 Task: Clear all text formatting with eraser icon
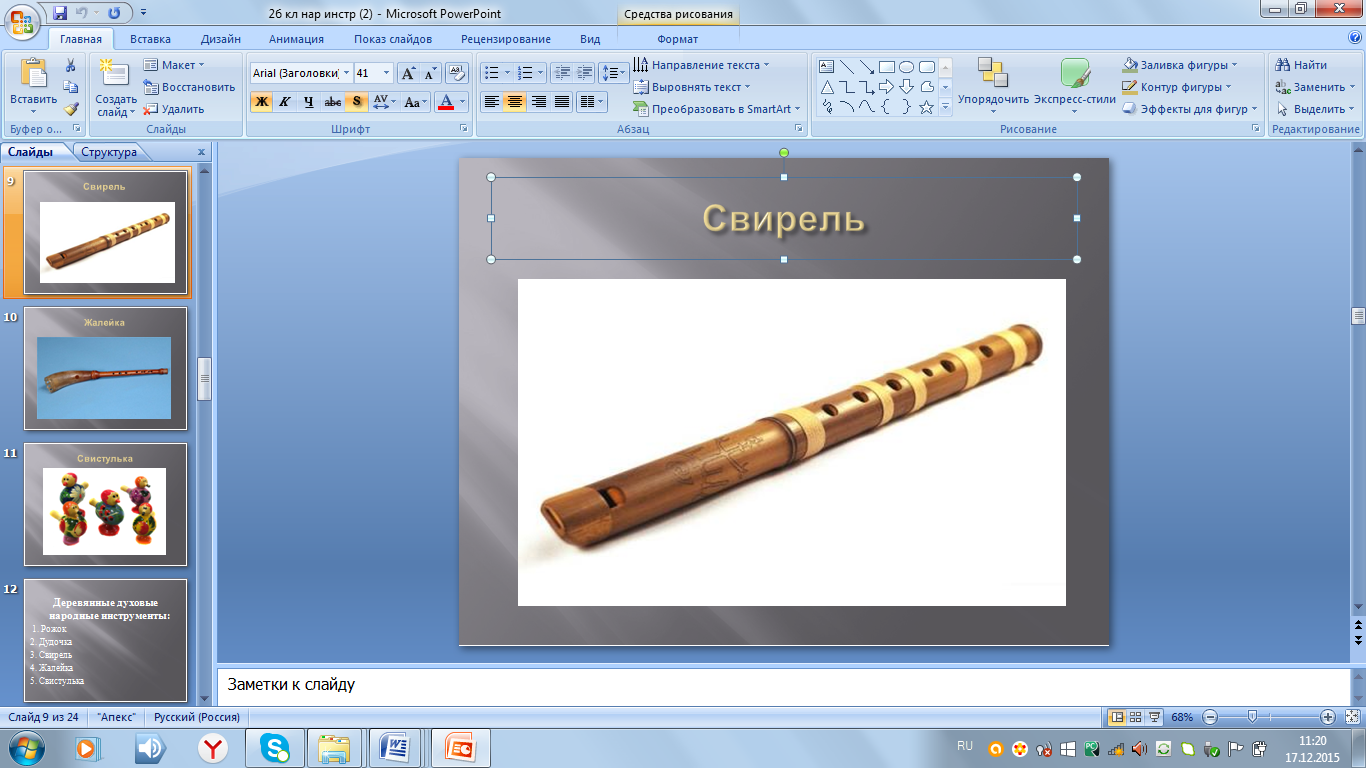[x=457, y=73]
